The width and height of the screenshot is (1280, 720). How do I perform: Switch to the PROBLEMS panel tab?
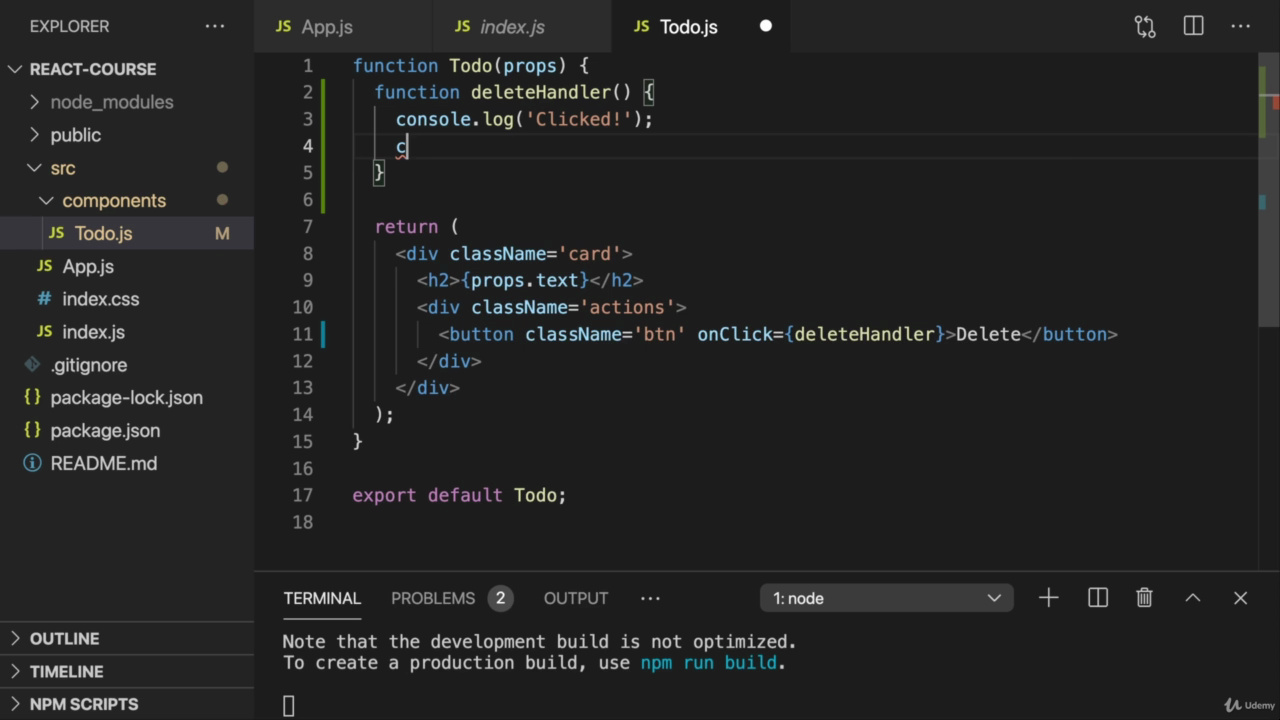[432, 598]
